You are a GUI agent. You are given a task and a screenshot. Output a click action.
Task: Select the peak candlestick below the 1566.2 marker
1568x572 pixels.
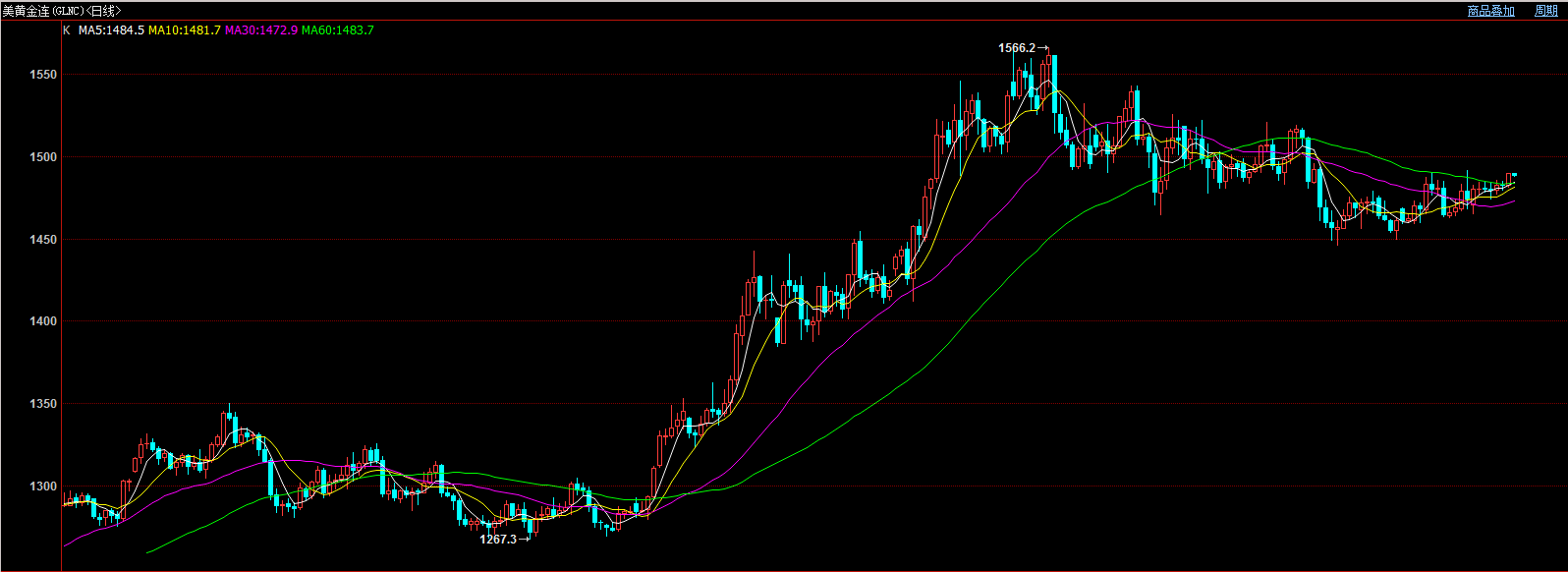coord(1053,84)
